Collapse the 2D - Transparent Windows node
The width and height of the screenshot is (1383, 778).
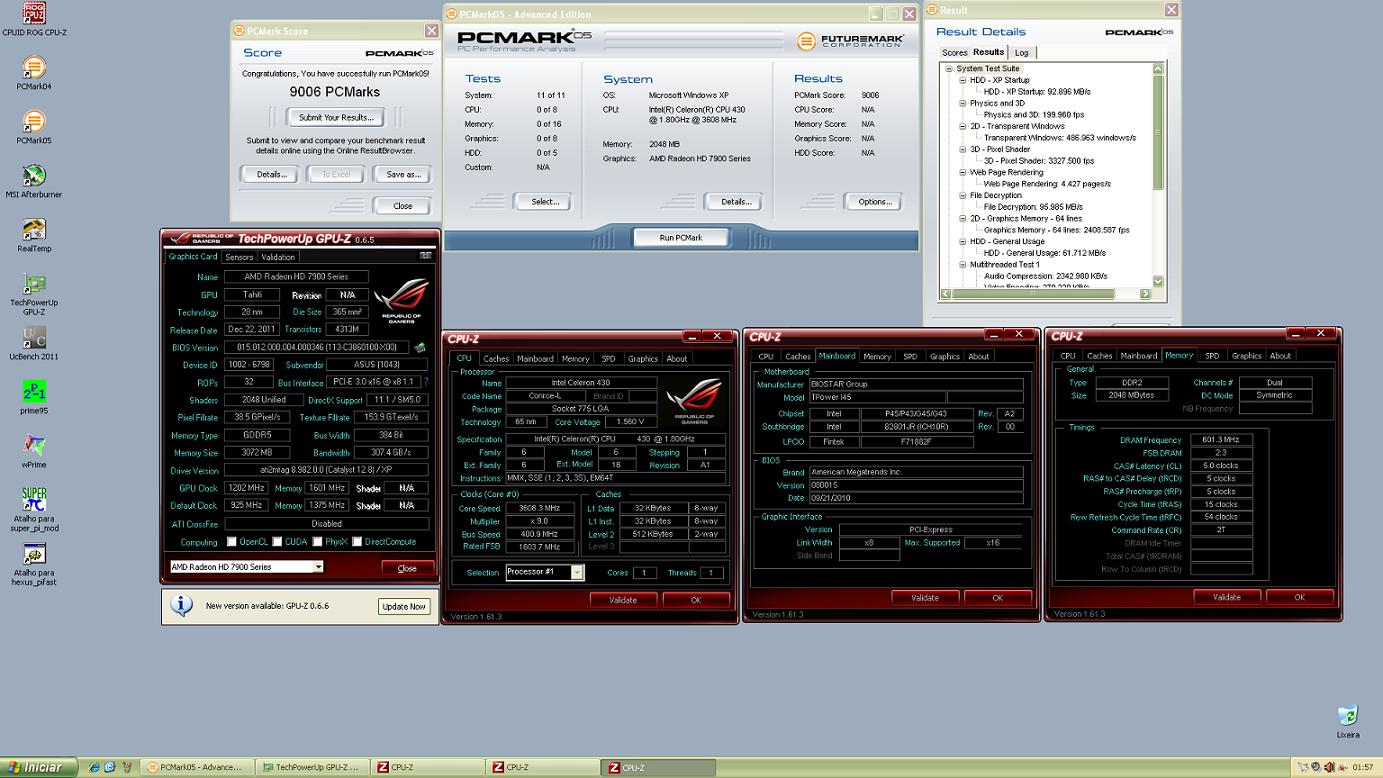coord(962,126)
